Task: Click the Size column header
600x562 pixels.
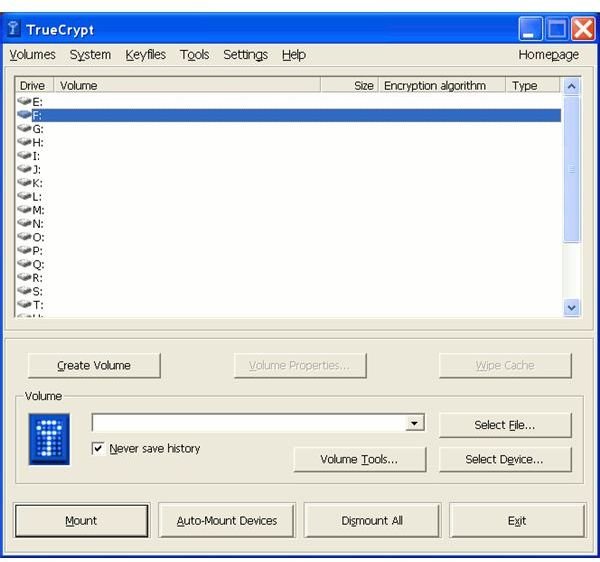Action: pyautogui.click(x=350, y=85)
